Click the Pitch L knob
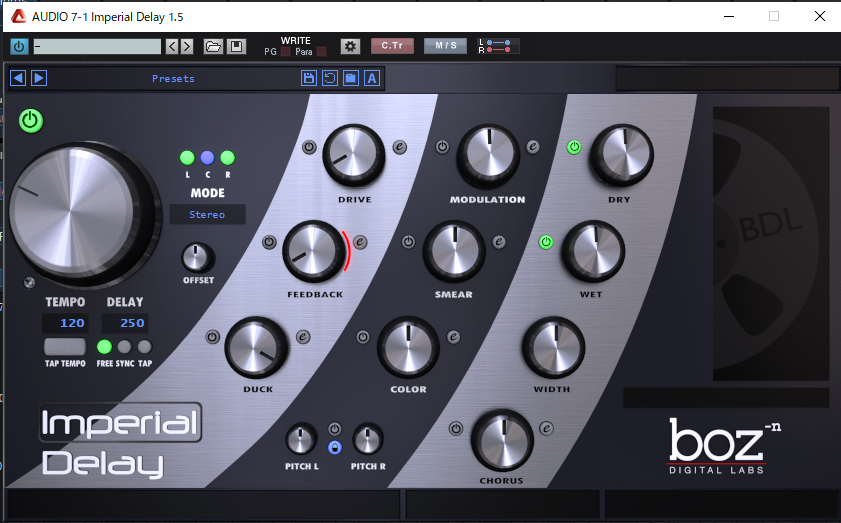 (300, 439)
